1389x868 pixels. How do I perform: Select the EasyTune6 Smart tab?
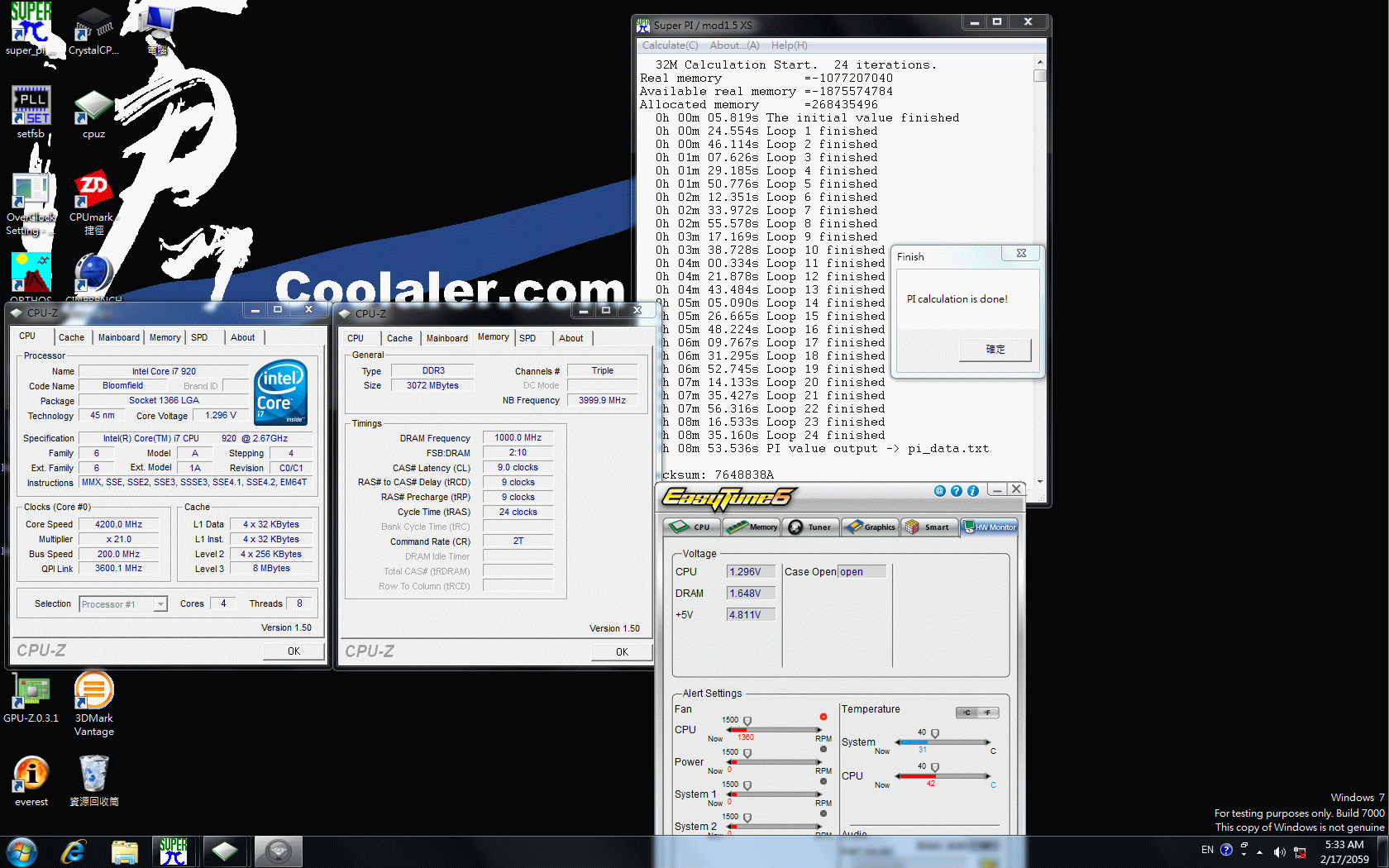click(929, 527)
